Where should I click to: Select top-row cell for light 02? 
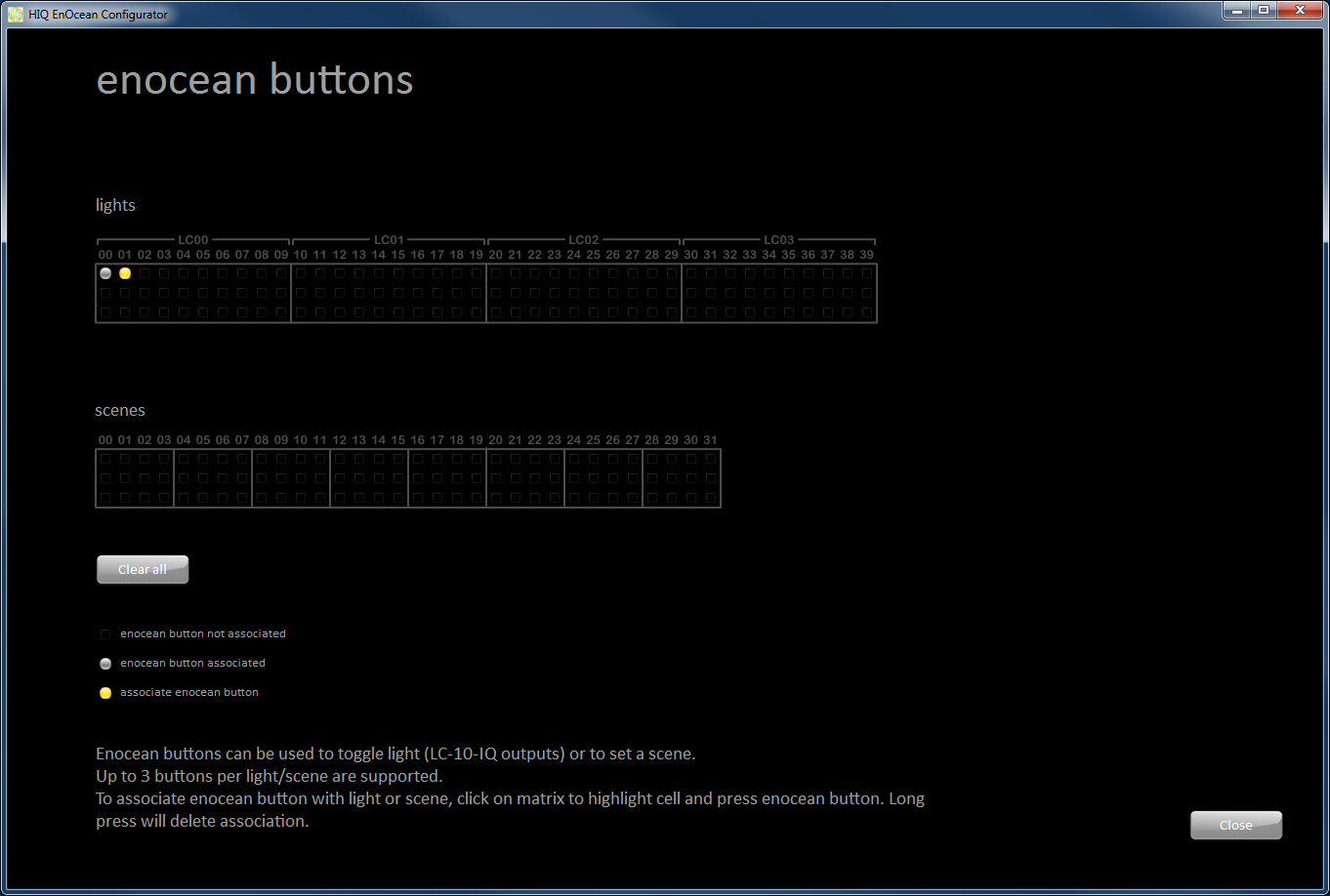145,273
